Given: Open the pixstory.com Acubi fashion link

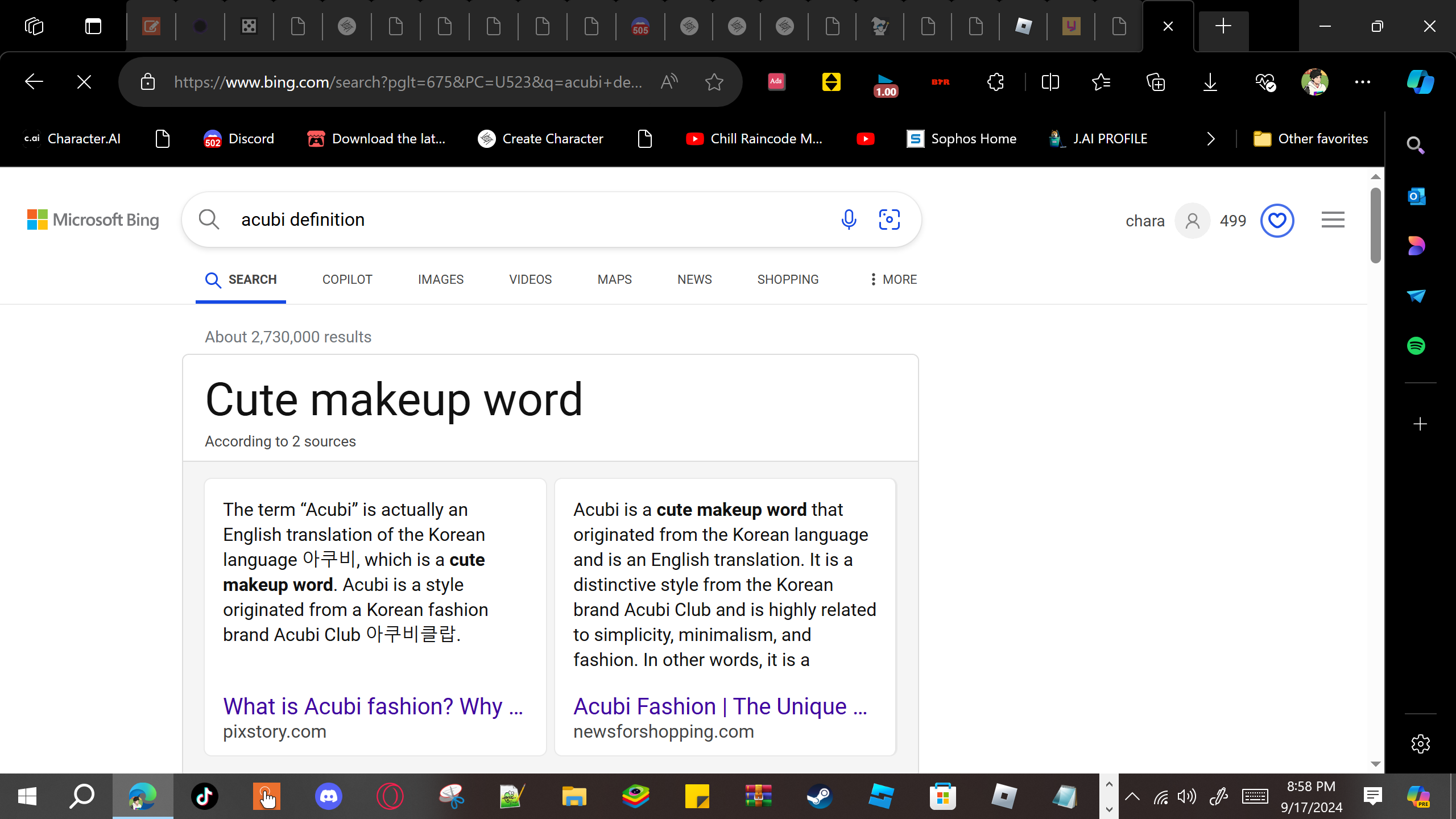Looking at the screenshot, I should tap(373, 706).
